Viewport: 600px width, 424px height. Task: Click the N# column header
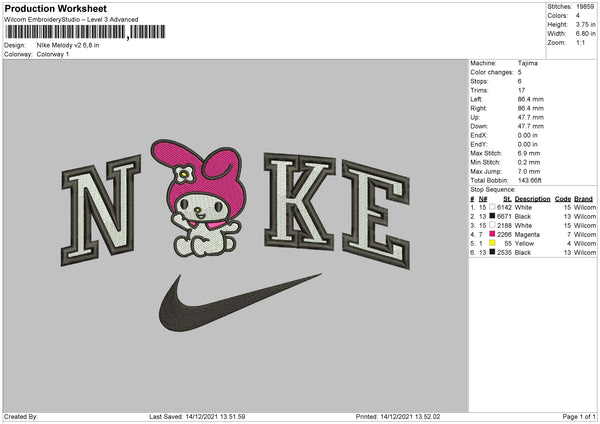coord(483,199)
